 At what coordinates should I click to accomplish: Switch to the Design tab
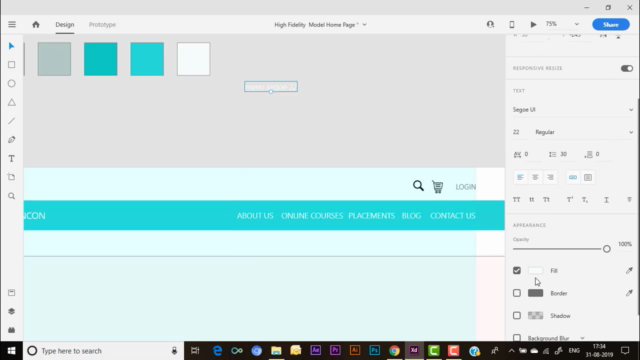click(64, 24)
